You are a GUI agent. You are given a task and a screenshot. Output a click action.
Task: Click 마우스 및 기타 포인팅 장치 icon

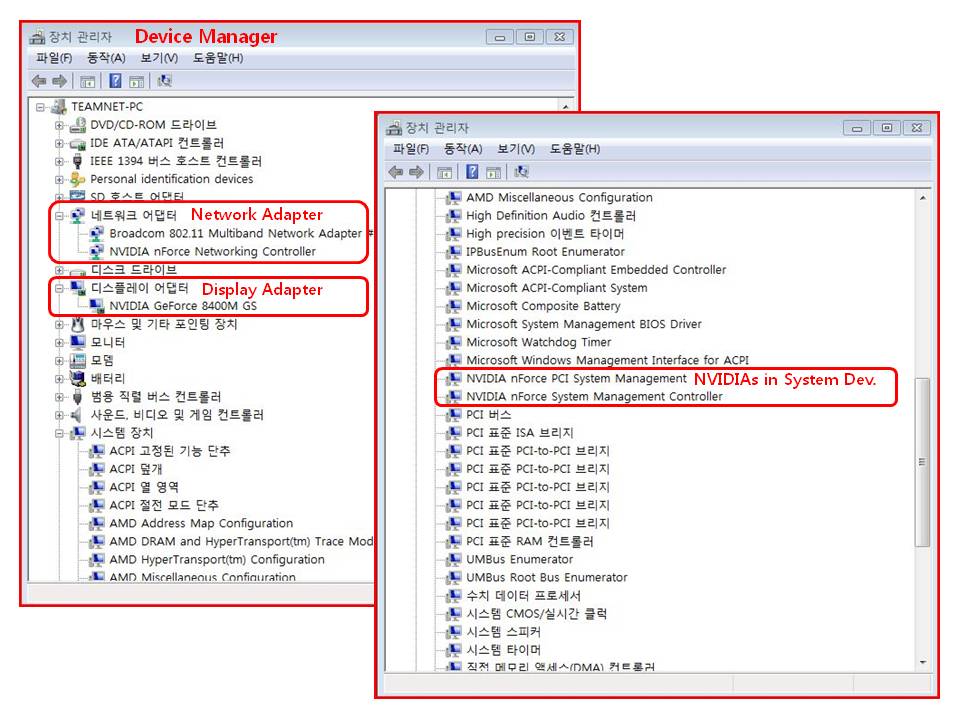(x=78, y=324)
